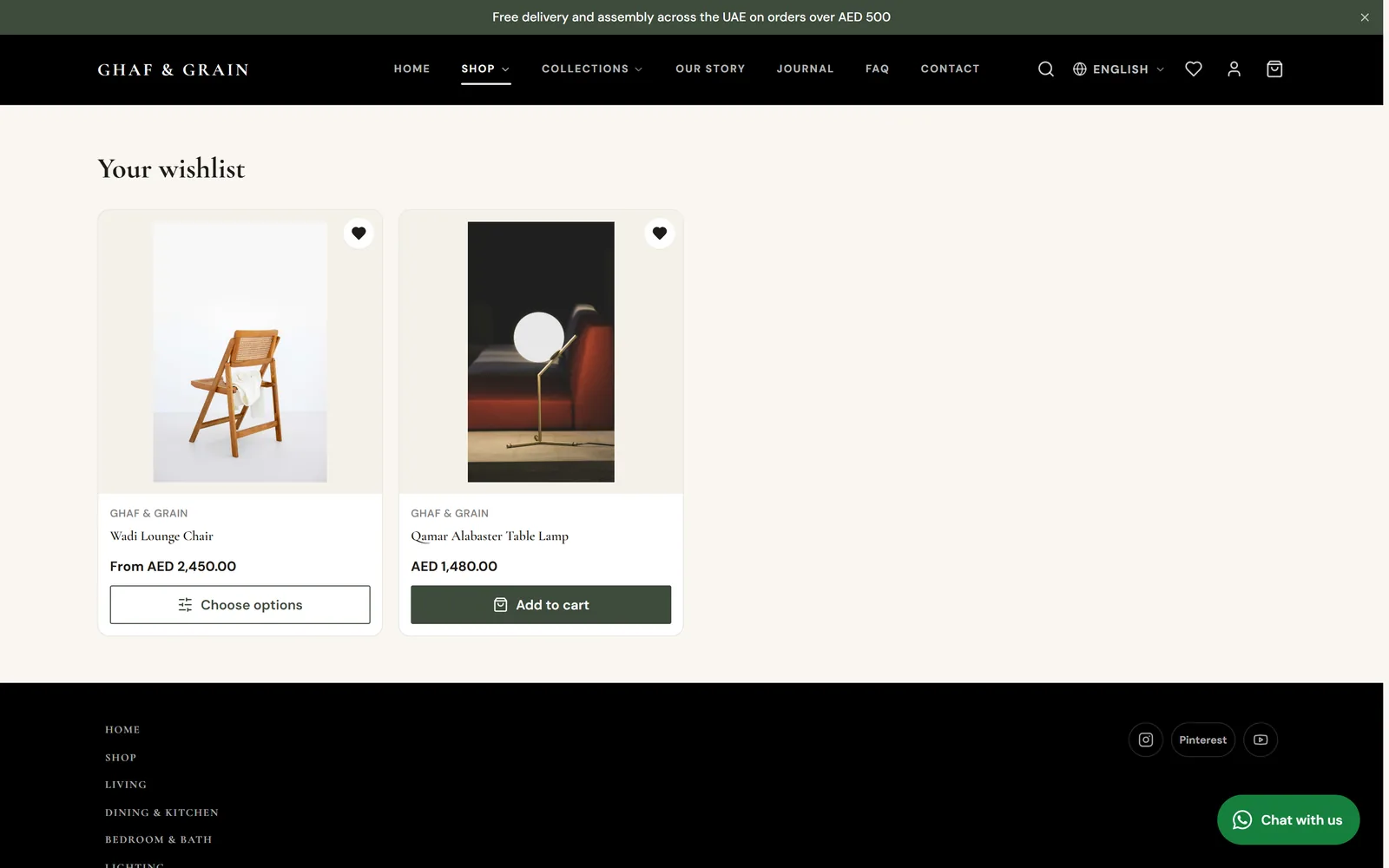Open the FAQ page
This screenshot has height=868, width=1389.
point(877,69)
